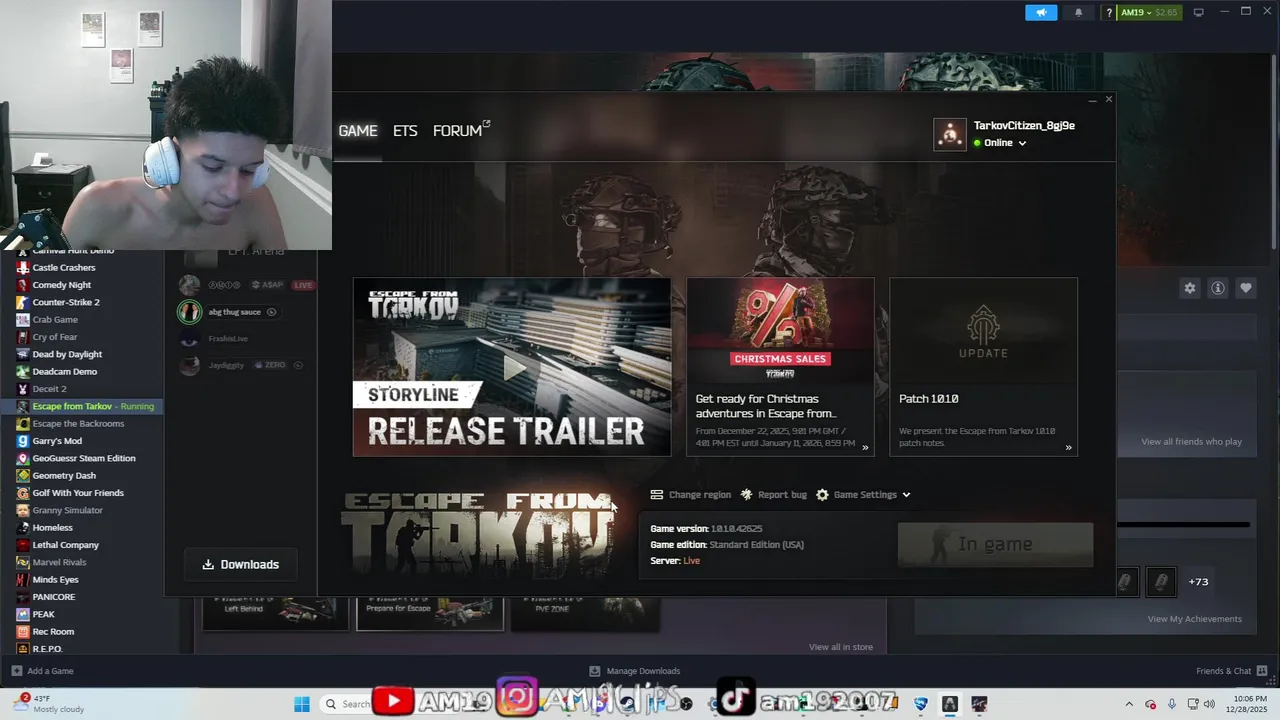Image resolution: width=1280 pixels, height=720 pixels.
Task: Select Dead by Daylight in library
Action: click(x=67, y=354)
